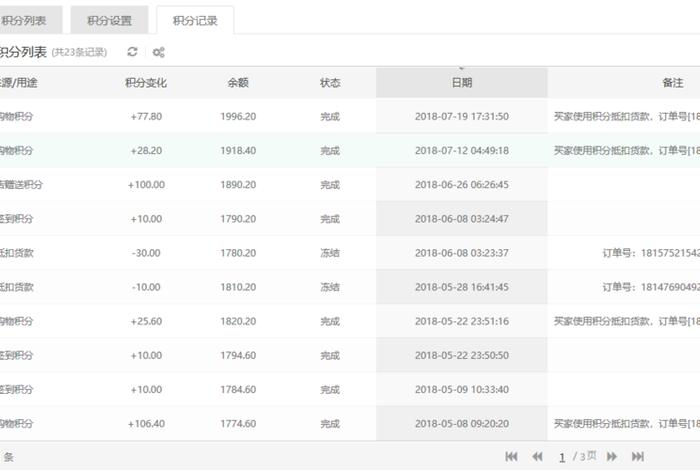The height and width of the screenshot is (470, 700).
Task: Click the 余额 column header
Action: [x=238, y=83]
